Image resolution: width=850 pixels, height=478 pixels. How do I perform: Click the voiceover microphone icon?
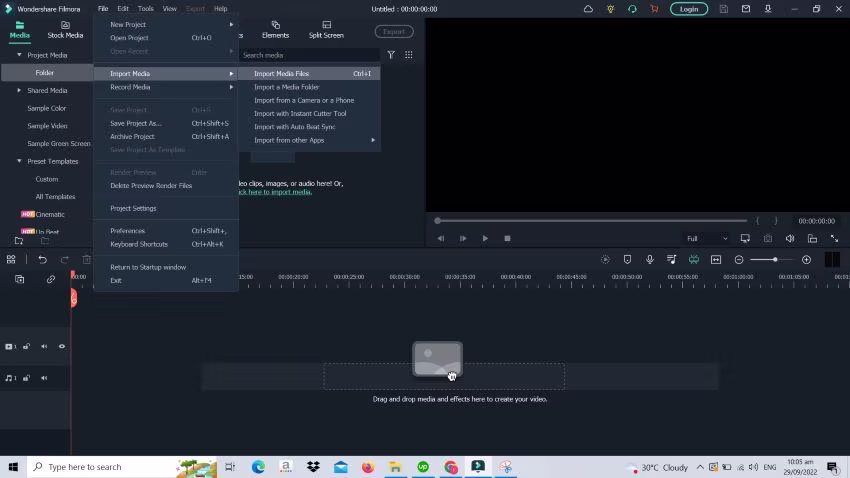pyautogui.click(x=649, y=260)
